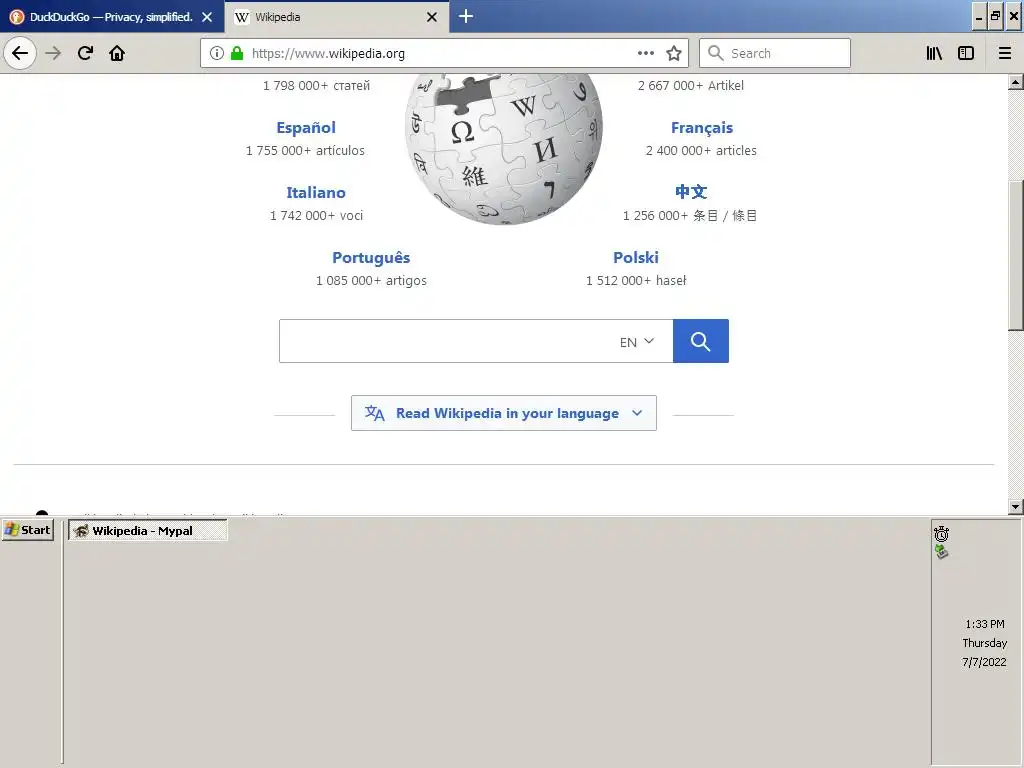Click the 2 667 000+ Artikel text
The image size is (1024, 768).
pos(691,86)
